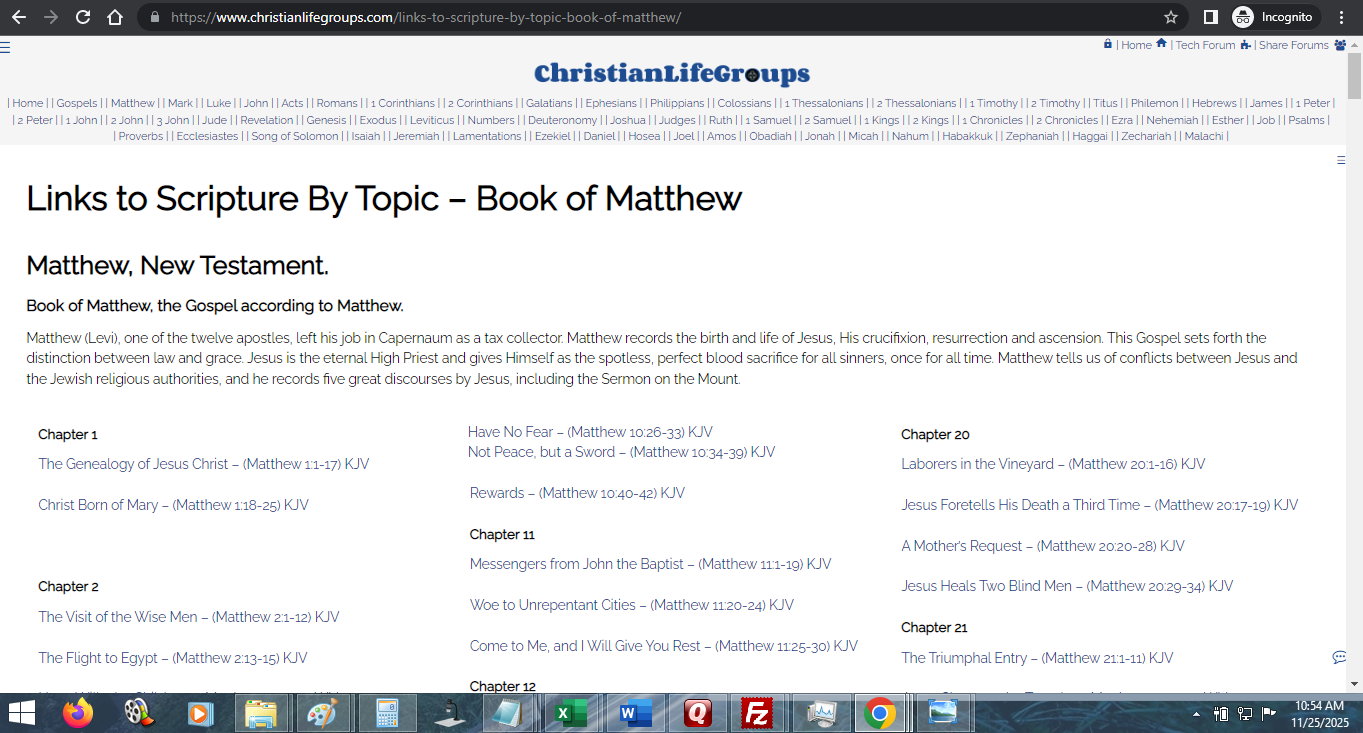
Task: Click the page vertical scrollbar down arrow
Action: (x=1354, y=684)
